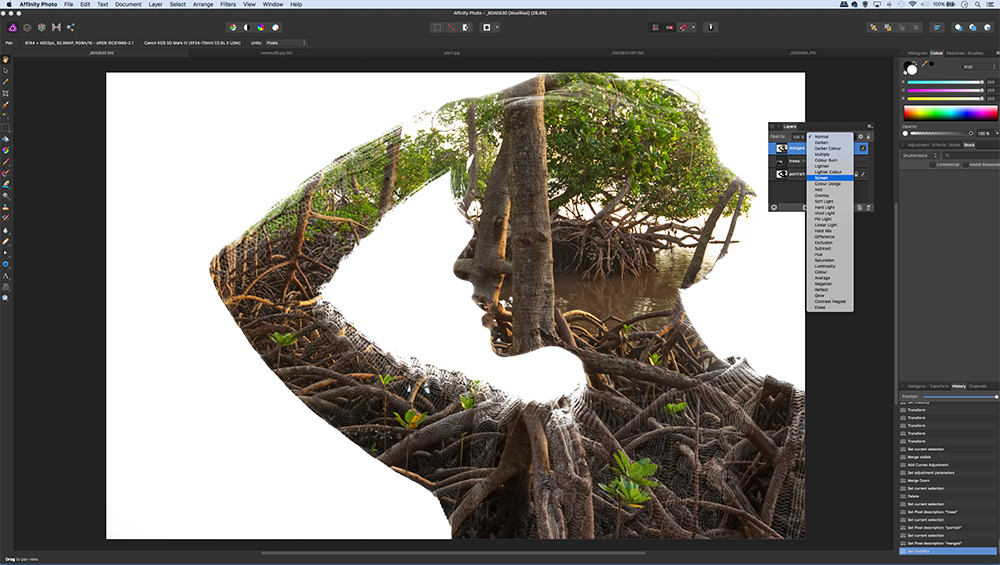Screen dimensions: 1000x565
Task: Select the Crop tool
Action: pos(6,94)
